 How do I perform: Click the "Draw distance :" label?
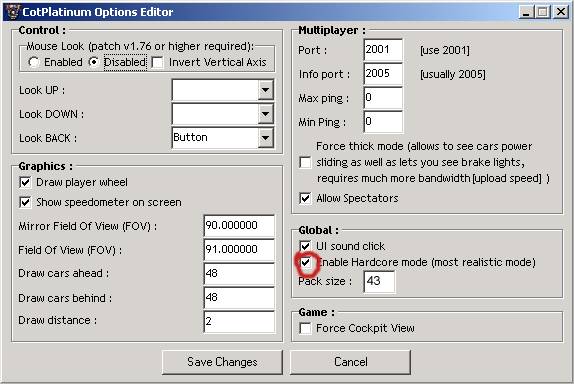pos(57,320)
